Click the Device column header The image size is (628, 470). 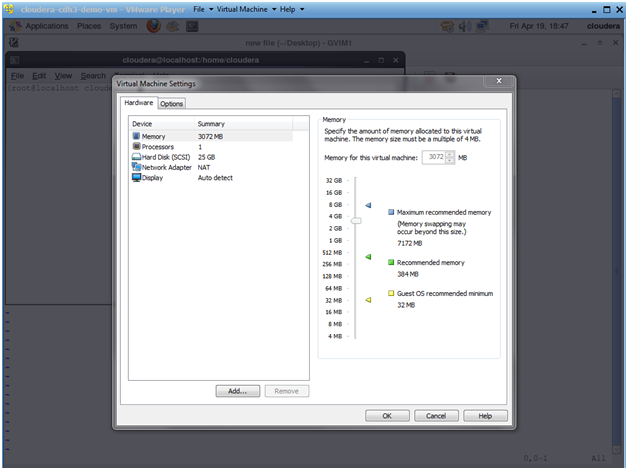(x=162, y=124)
